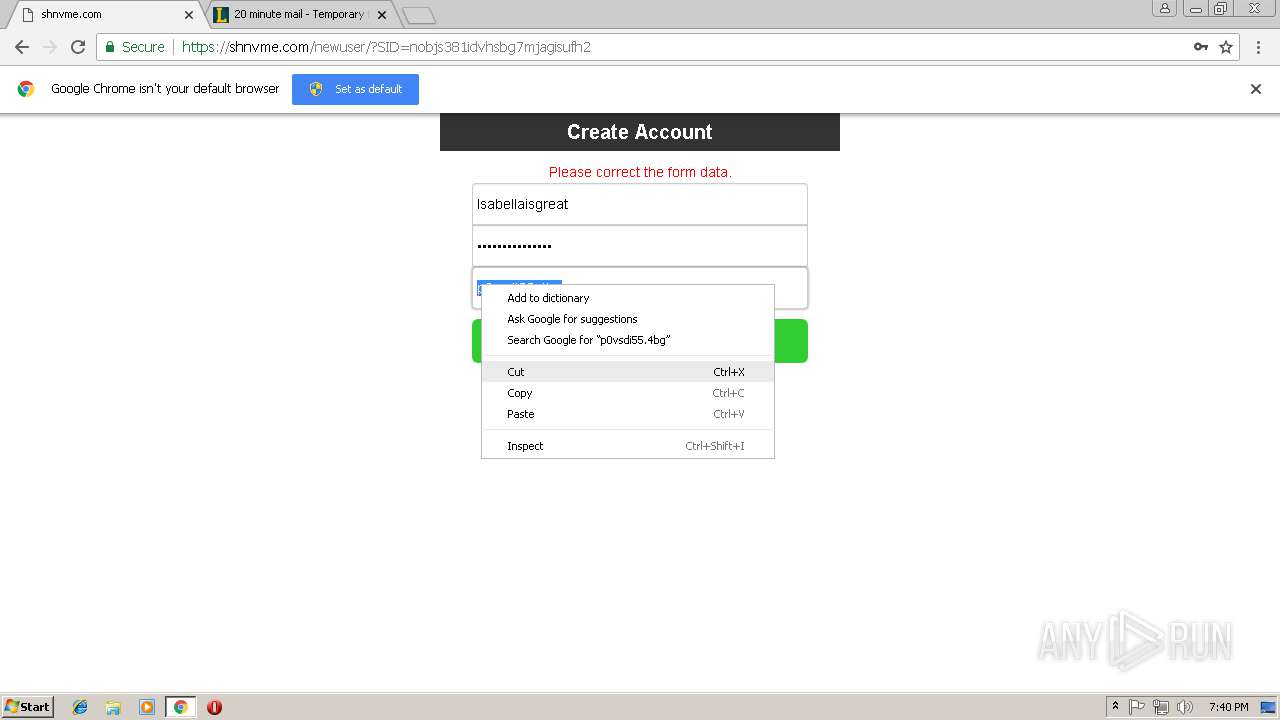Click the volume speaker icon
The image size is (1280, 720).
1185,707
